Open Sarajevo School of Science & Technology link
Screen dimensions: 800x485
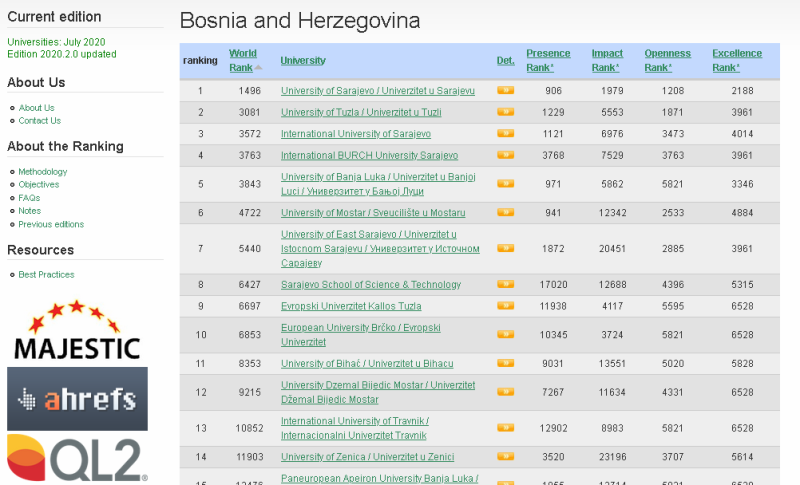click(x=370, y=284)
